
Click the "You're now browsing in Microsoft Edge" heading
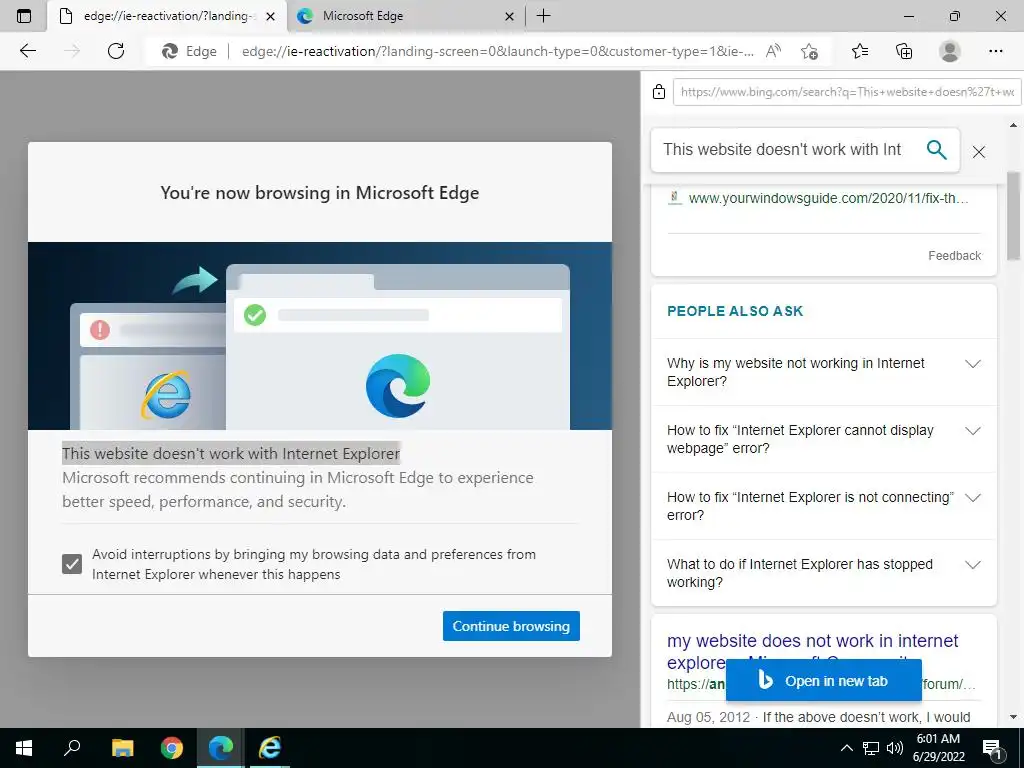(319, 193)
